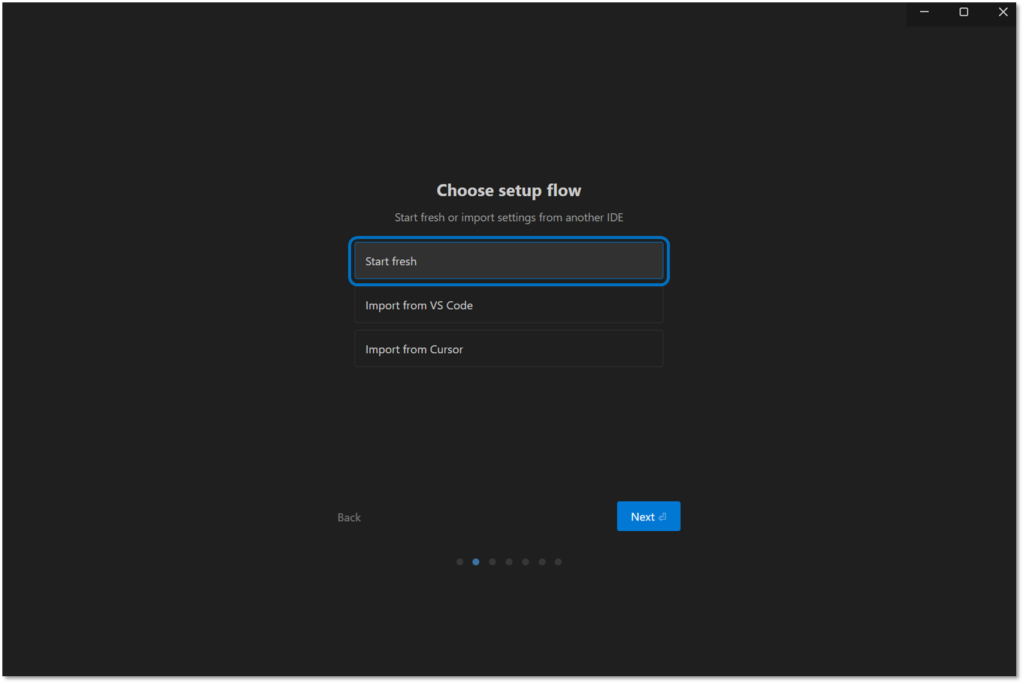Jump to the last step dot

tap(558, 562)
